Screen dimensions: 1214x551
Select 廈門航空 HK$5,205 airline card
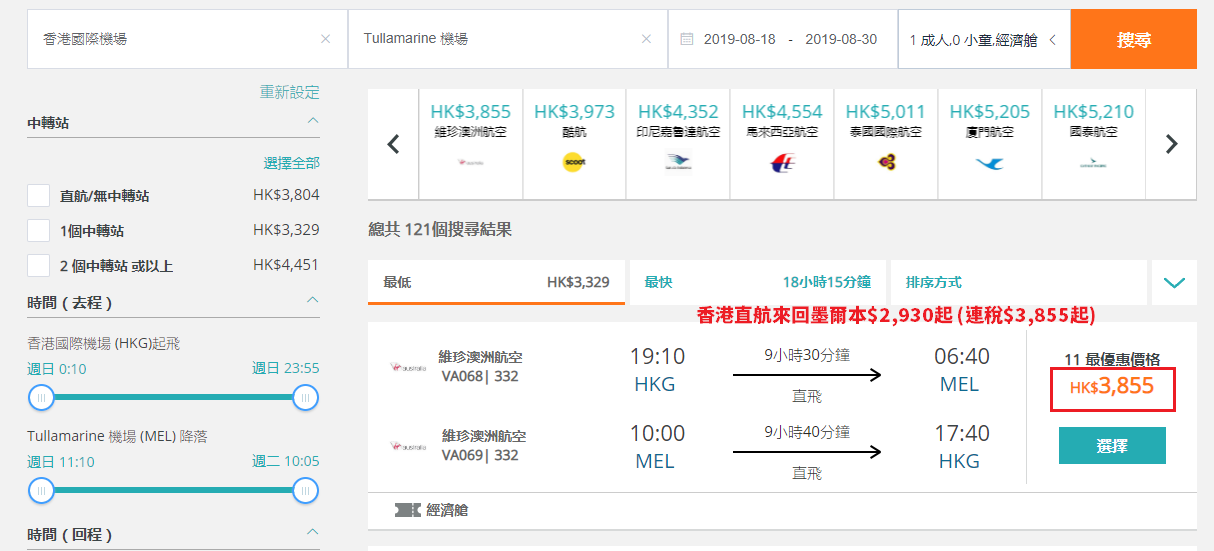(x=990, y=143)
